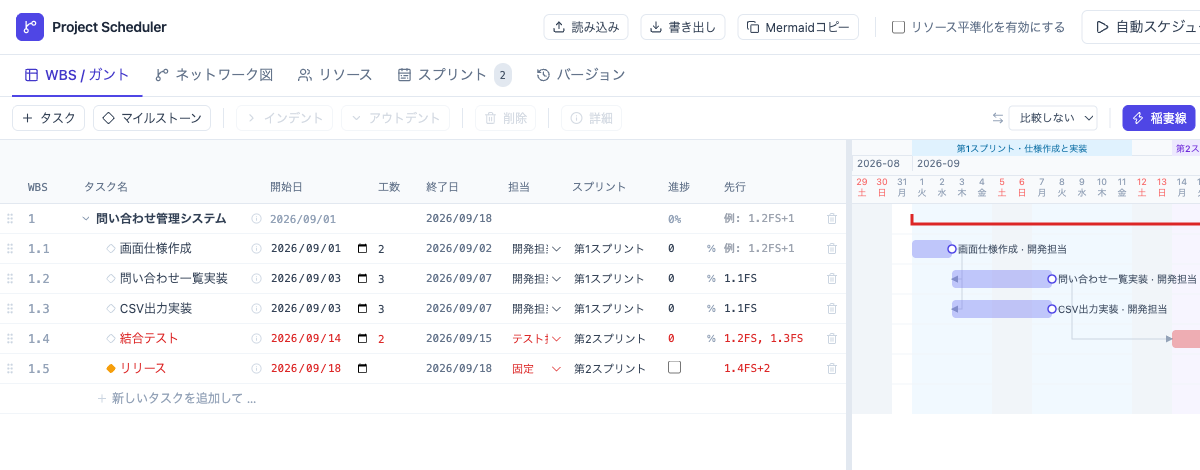The height and width of the screenshot is (470, 1200).
Task: Switch to the リソース tab
Action: (x=335, y=75)
